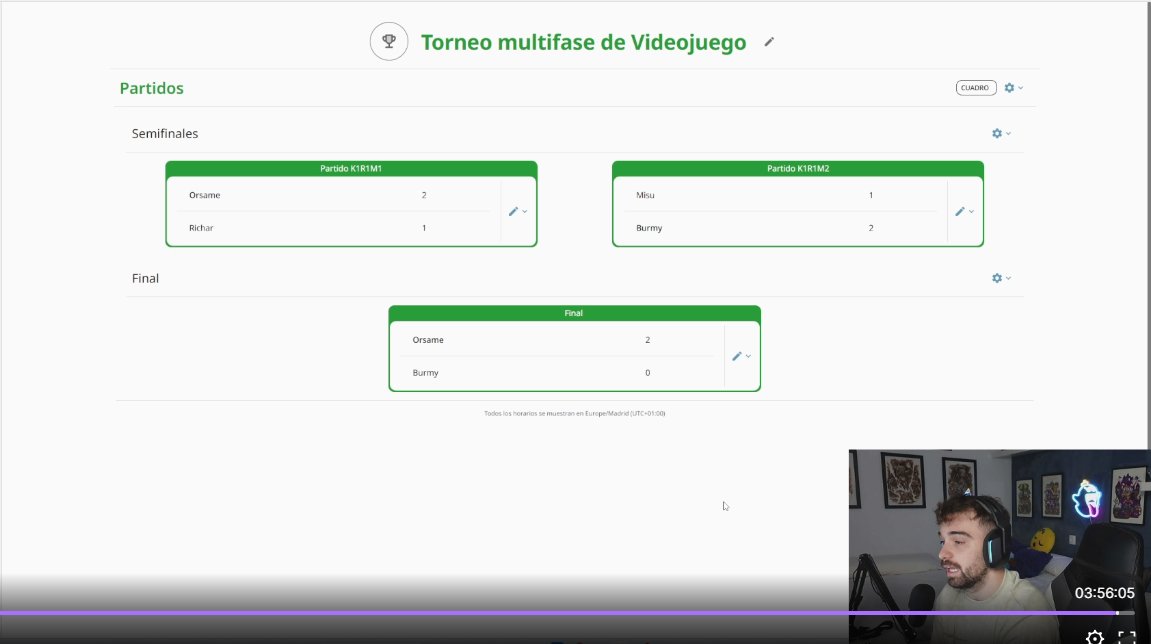
Task: Click Burmy's Final score of 0
Action: 647,373
